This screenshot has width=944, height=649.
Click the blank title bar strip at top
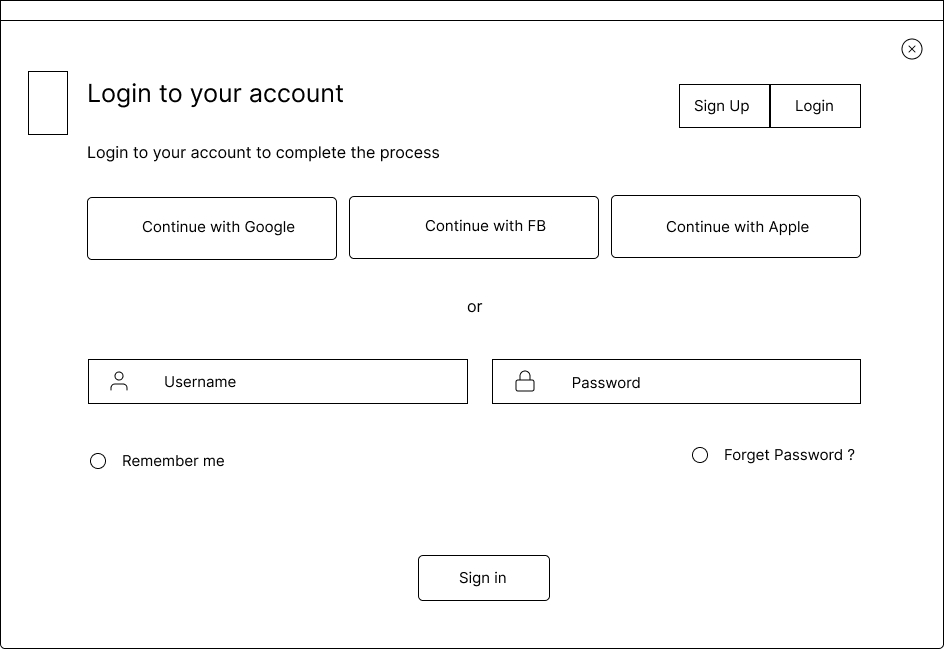coord(472,10)
